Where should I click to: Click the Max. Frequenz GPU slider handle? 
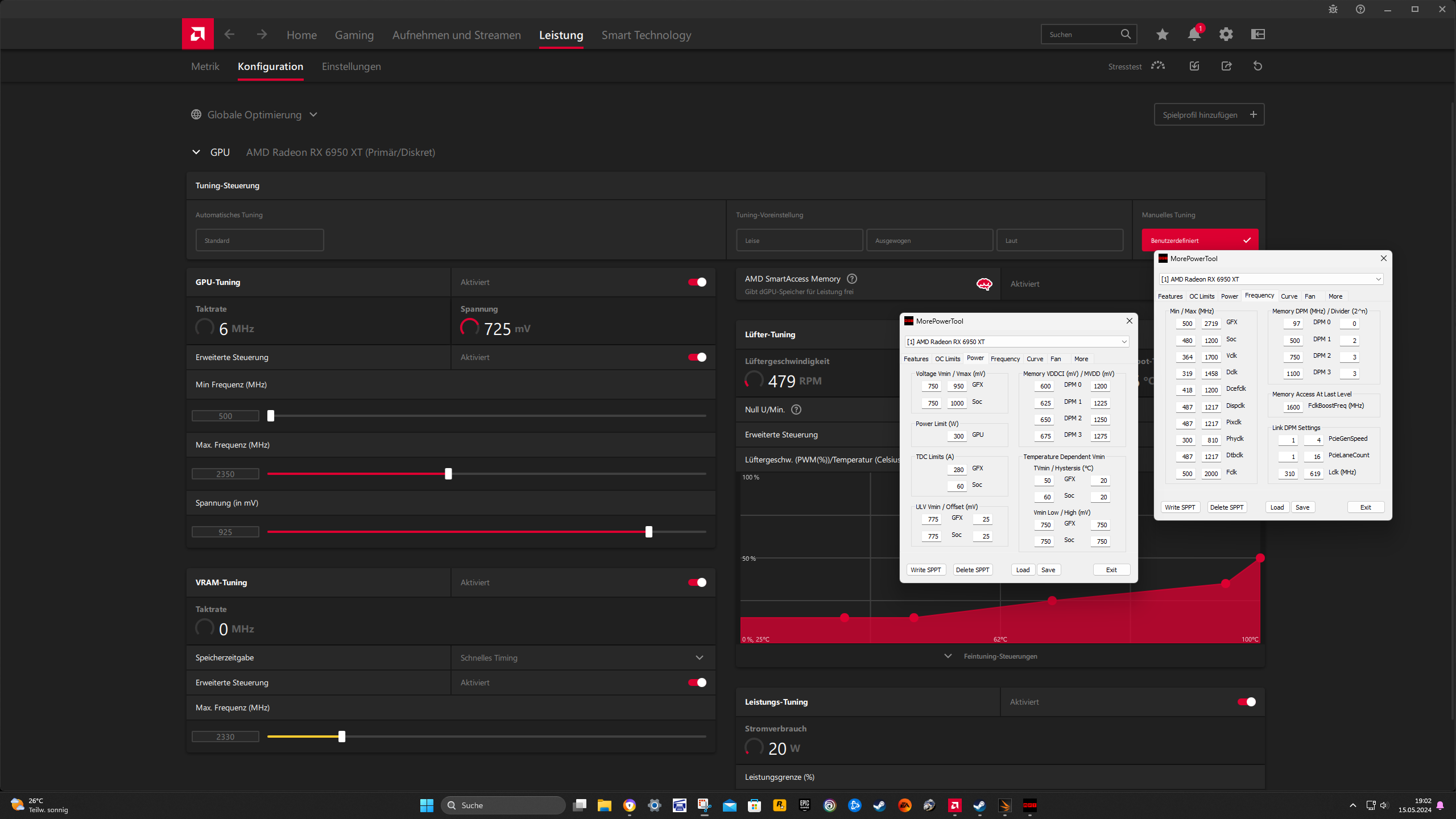coord(448,474)
